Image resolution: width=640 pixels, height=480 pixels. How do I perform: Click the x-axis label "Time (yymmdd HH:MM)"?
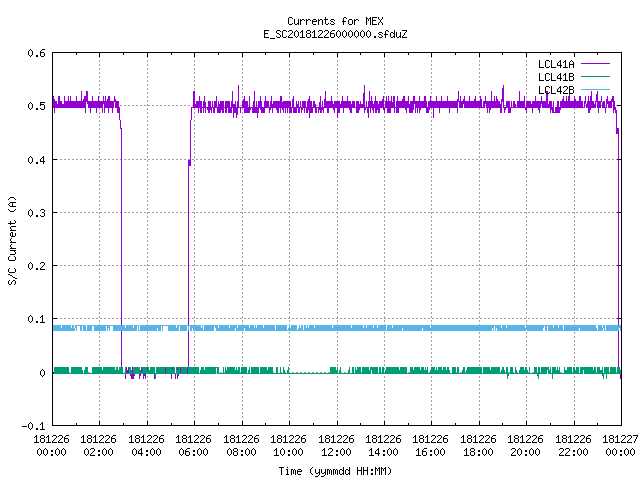(x=335, y=471)
